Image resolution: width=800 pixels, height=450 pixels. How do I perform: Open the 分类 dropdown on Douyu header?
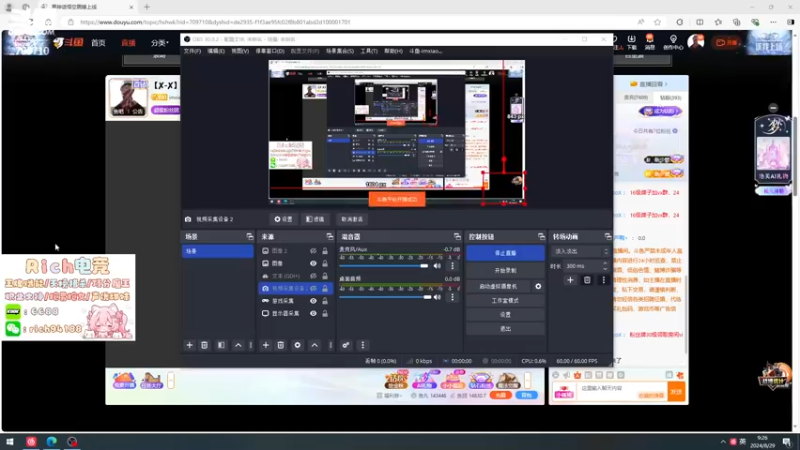point(160,43)
